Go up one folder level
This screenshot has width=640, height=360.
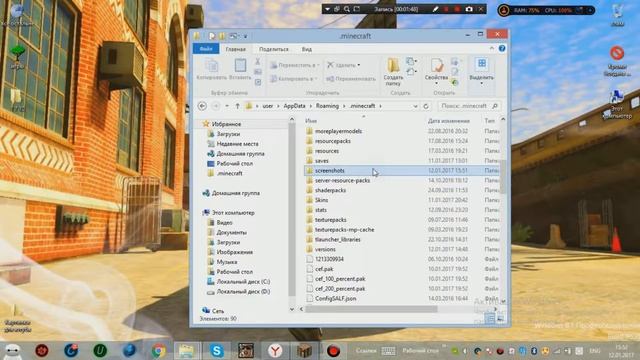[237, 106]
